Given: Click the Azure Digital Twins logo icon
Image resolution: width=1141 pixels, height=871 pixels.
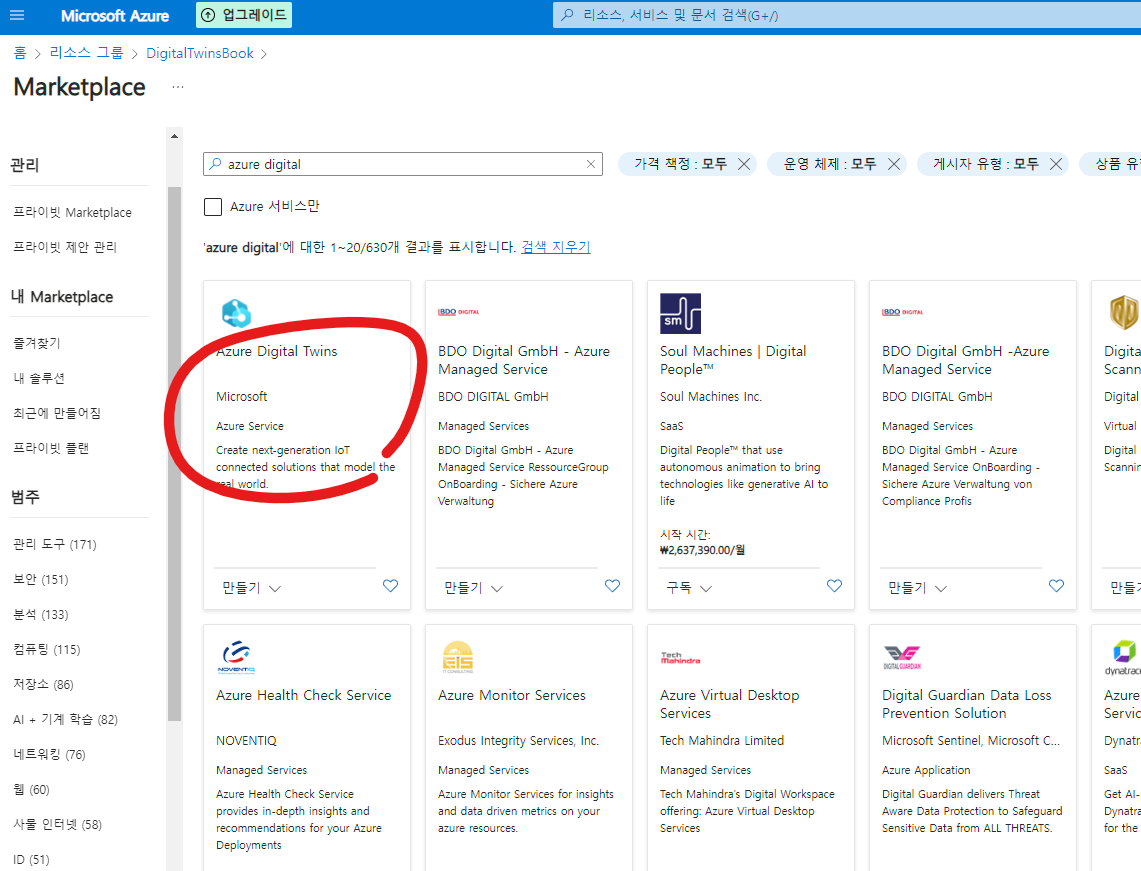Looking at the screenshot, I should pyautogui.click(x=236, y=313).
